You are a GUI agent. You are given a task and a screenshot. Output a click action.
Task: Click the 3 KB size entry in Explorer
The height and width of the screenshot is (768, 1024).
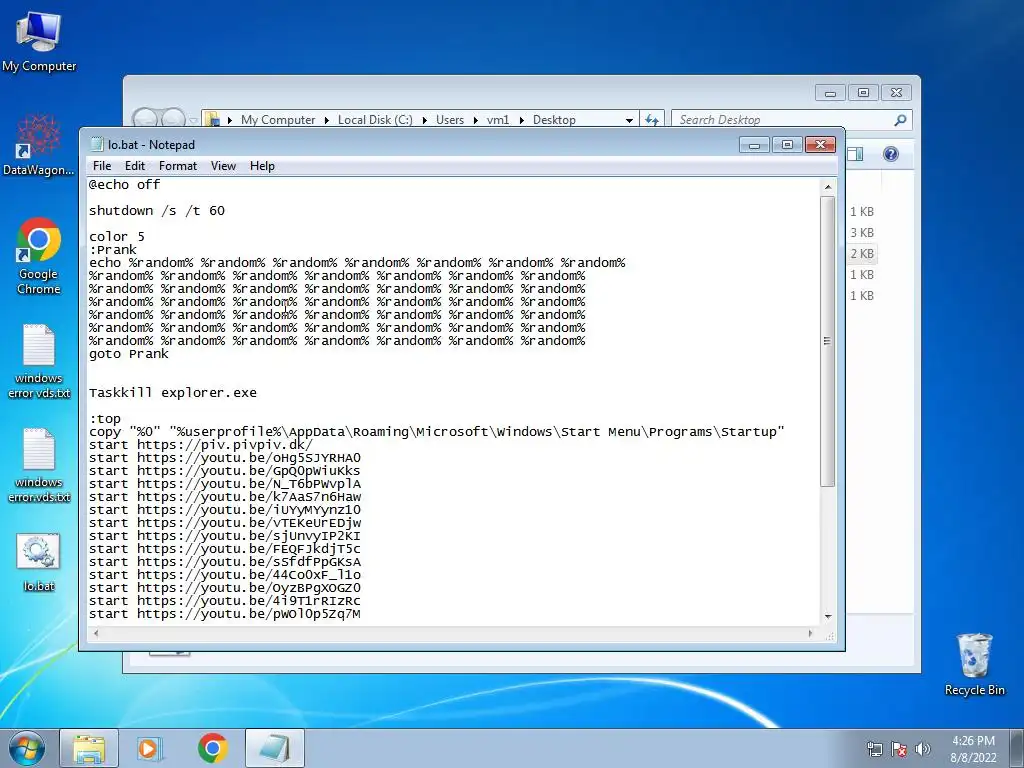(x=861, y=232)
